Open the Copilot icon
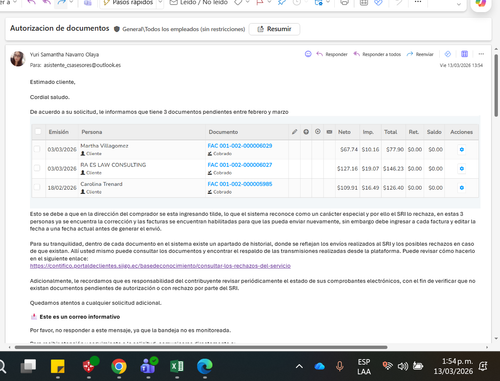500x381 pixels. click(x=481, y=4)
